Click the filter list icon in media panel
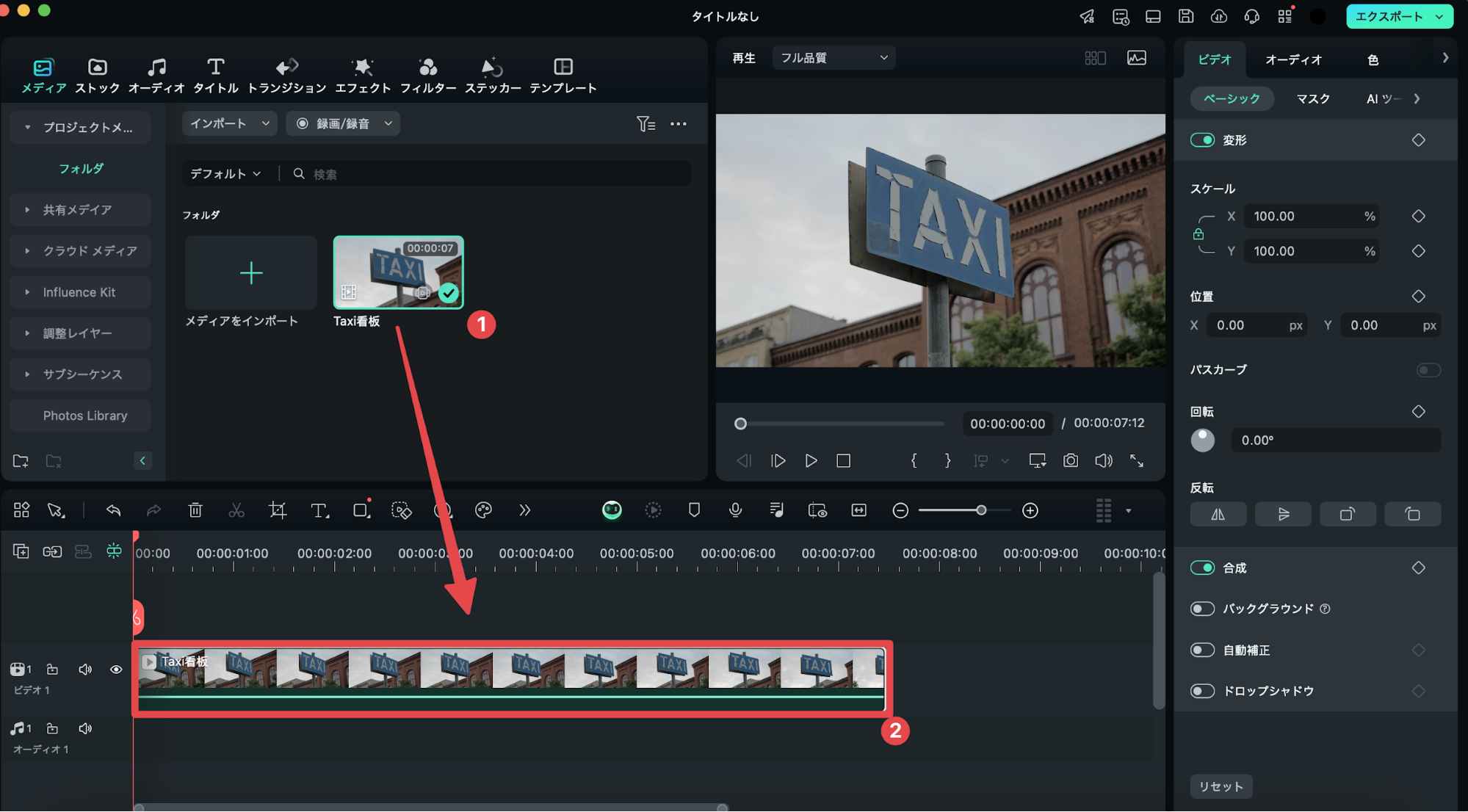The image size is (1468, 812). (646, 123)
